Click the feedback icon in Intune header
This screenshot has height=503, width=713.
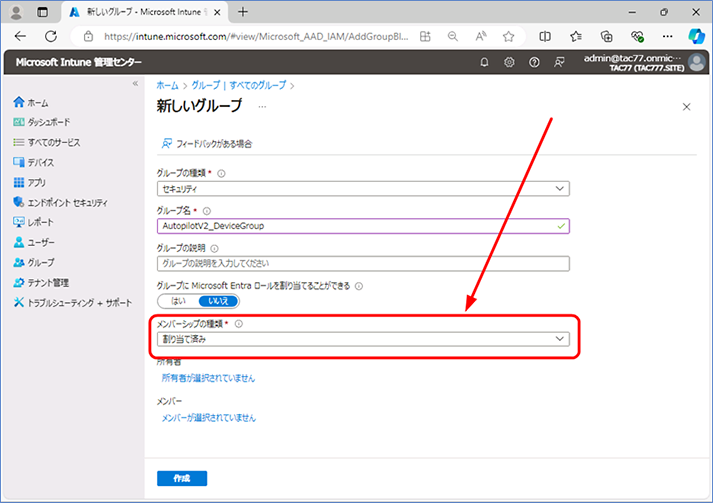[559, 62]
